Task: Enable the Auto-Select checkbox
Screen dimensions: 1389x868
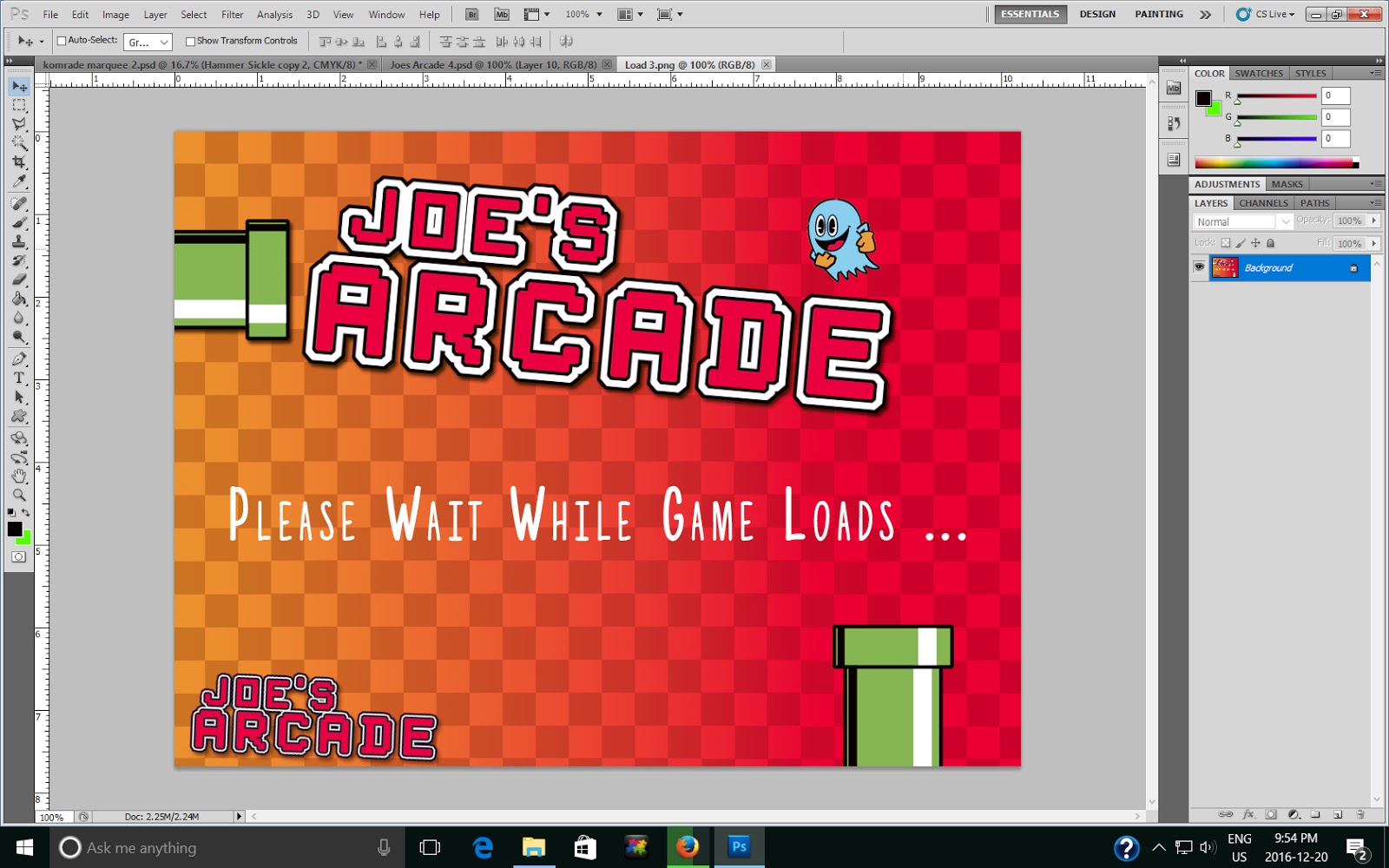Action: (62, 41)
